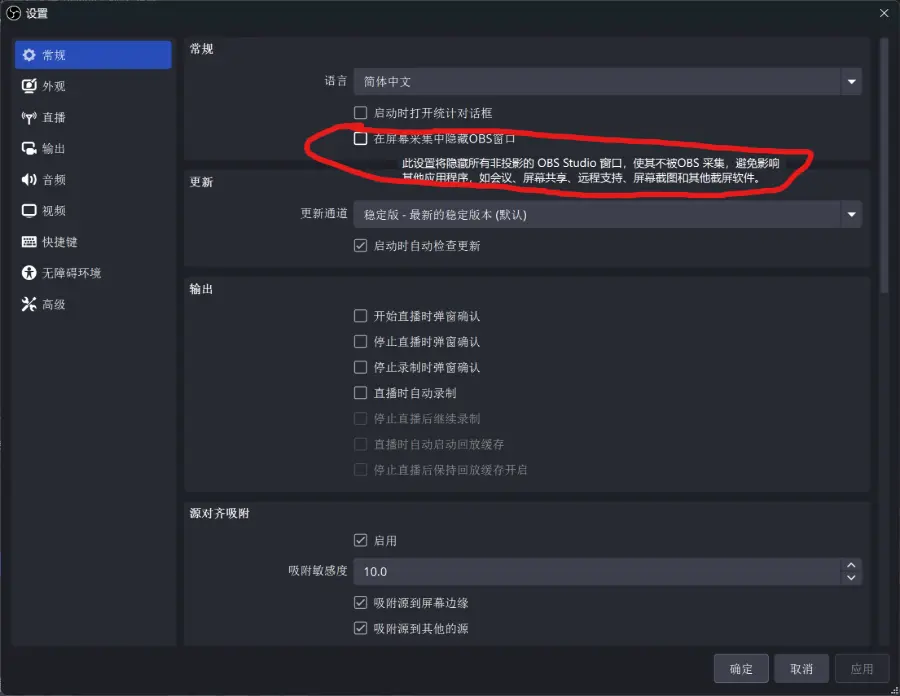Viewport: 900px width, 696px height.
Task: Show the 视频 settings page
Action: coord(93,211)
